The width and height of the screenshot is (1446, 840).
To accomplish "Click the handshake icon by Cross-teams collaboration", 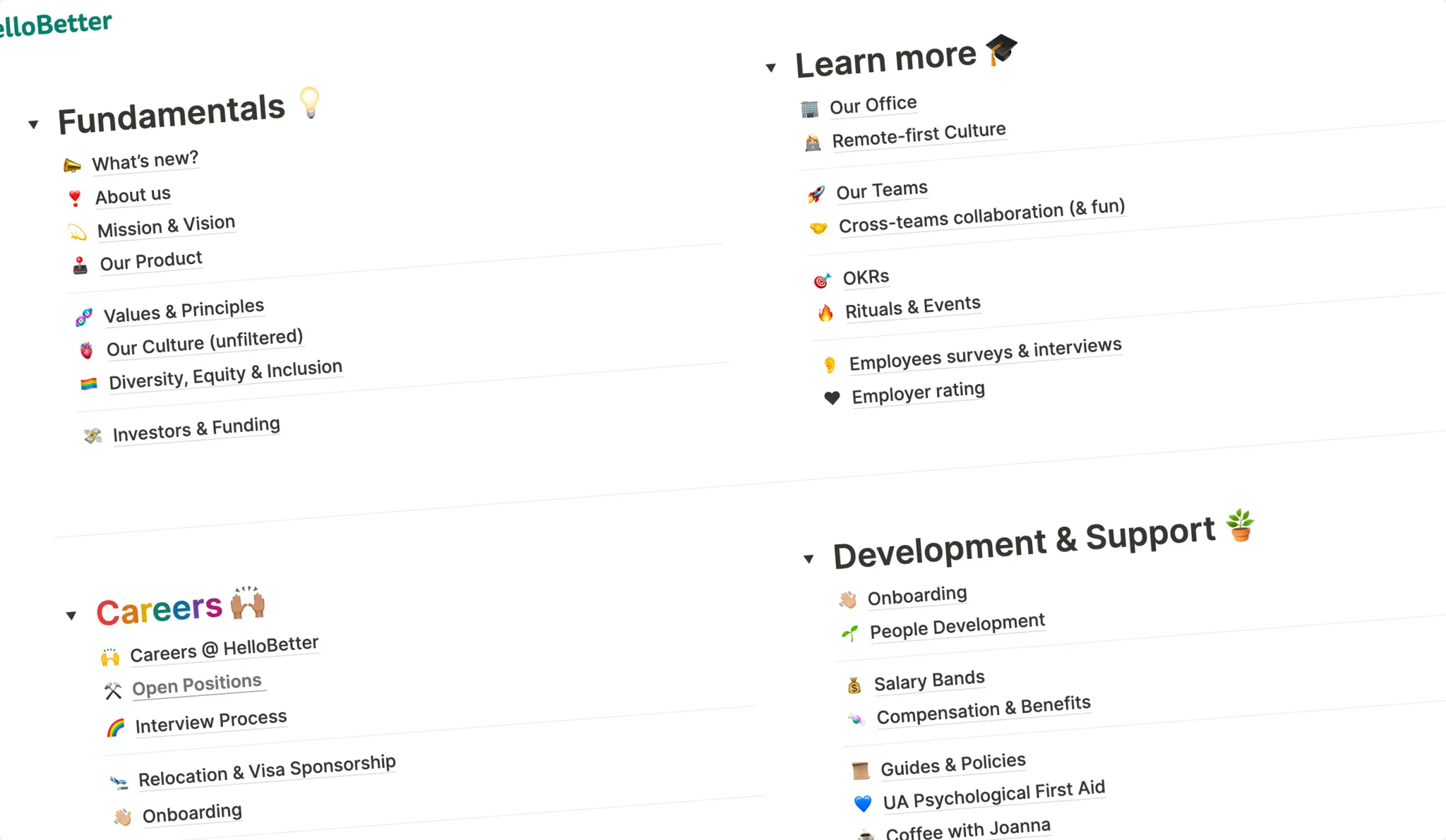I will tap(818, 228).
